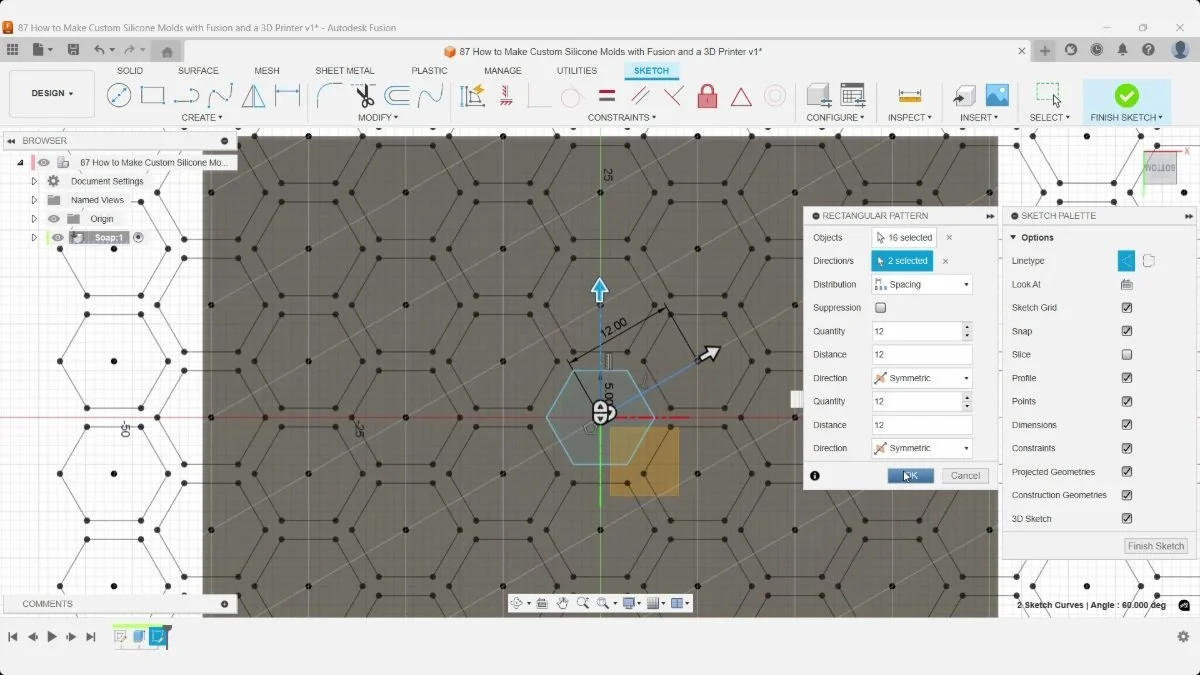Click the Pan hand navigation tool

point(563,603)
